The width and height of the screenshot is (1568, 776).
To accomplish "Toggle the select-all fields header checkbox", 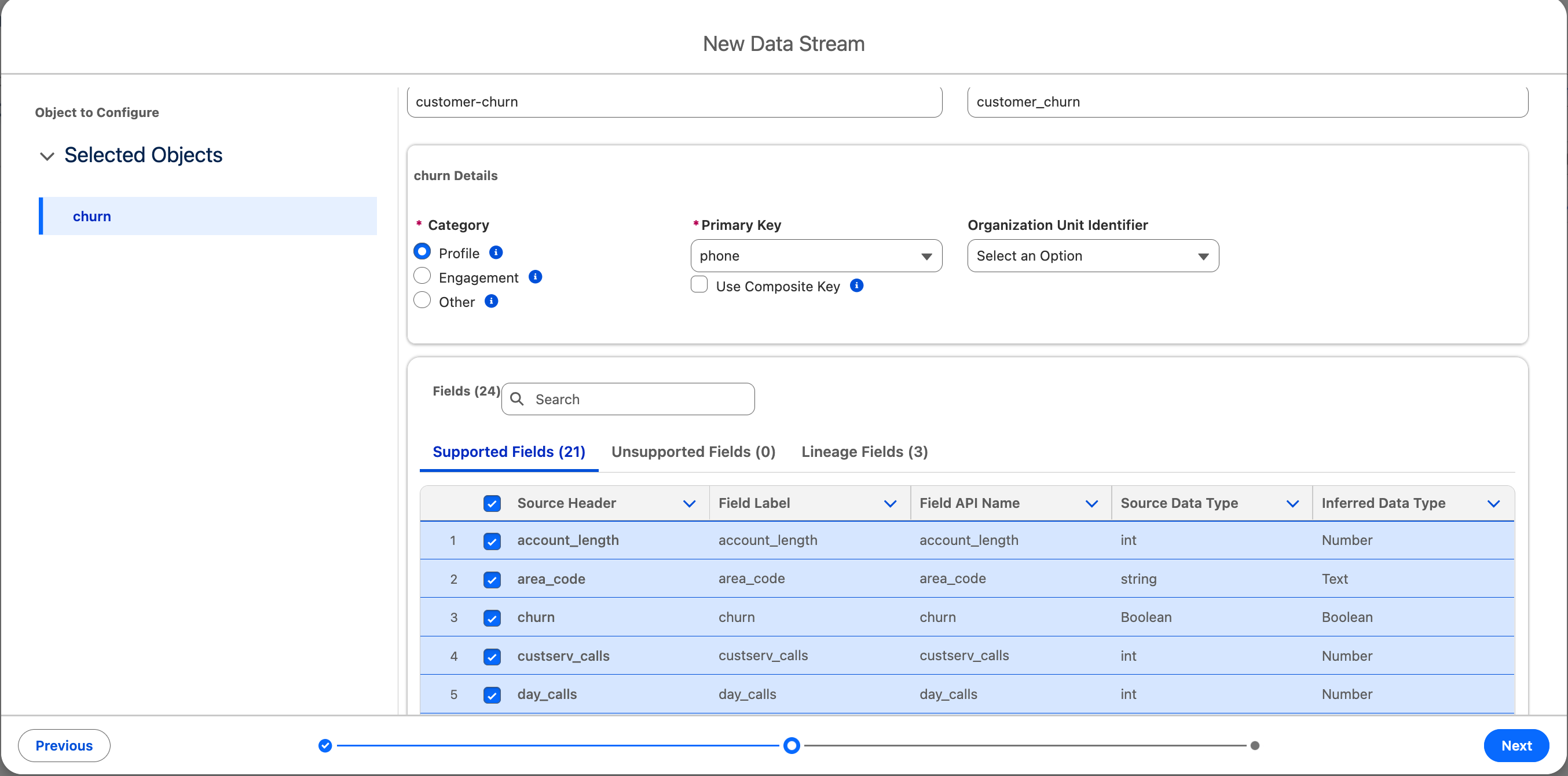I will 492,503.
